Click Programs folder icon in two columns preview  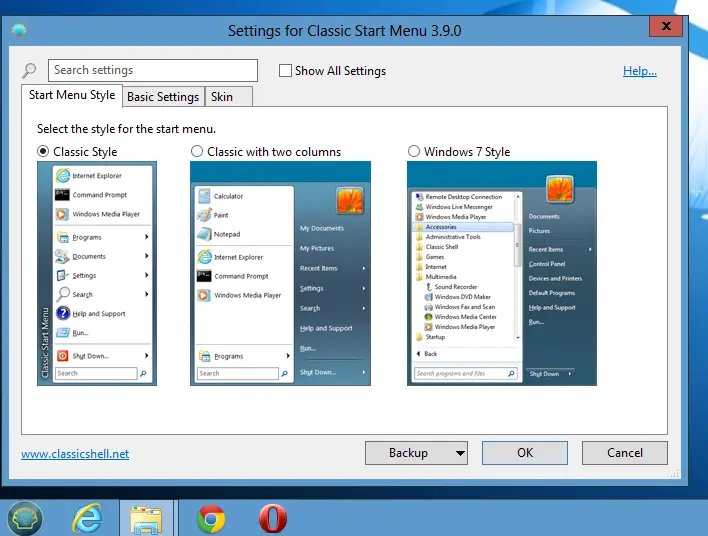point(205,356)
